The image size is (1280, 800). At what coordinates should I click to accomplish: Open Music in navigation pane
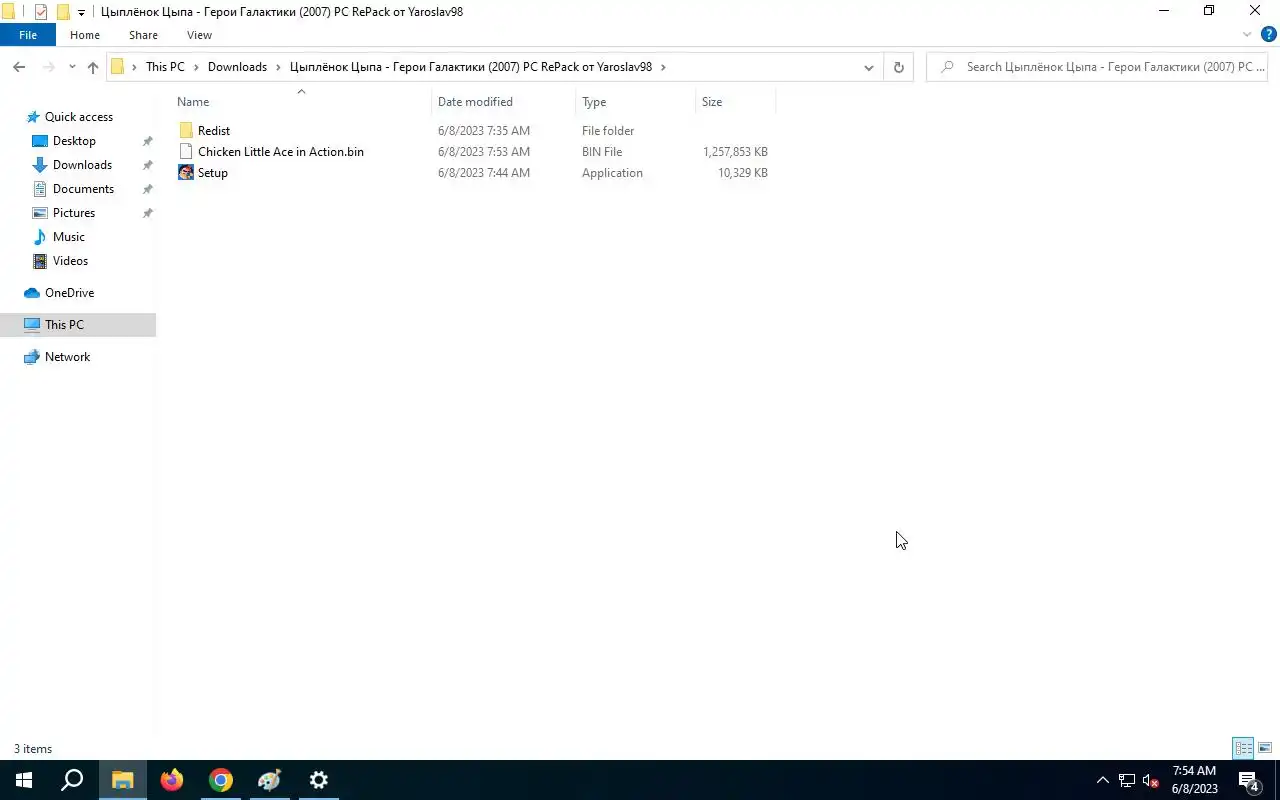(x=68, y=237)
